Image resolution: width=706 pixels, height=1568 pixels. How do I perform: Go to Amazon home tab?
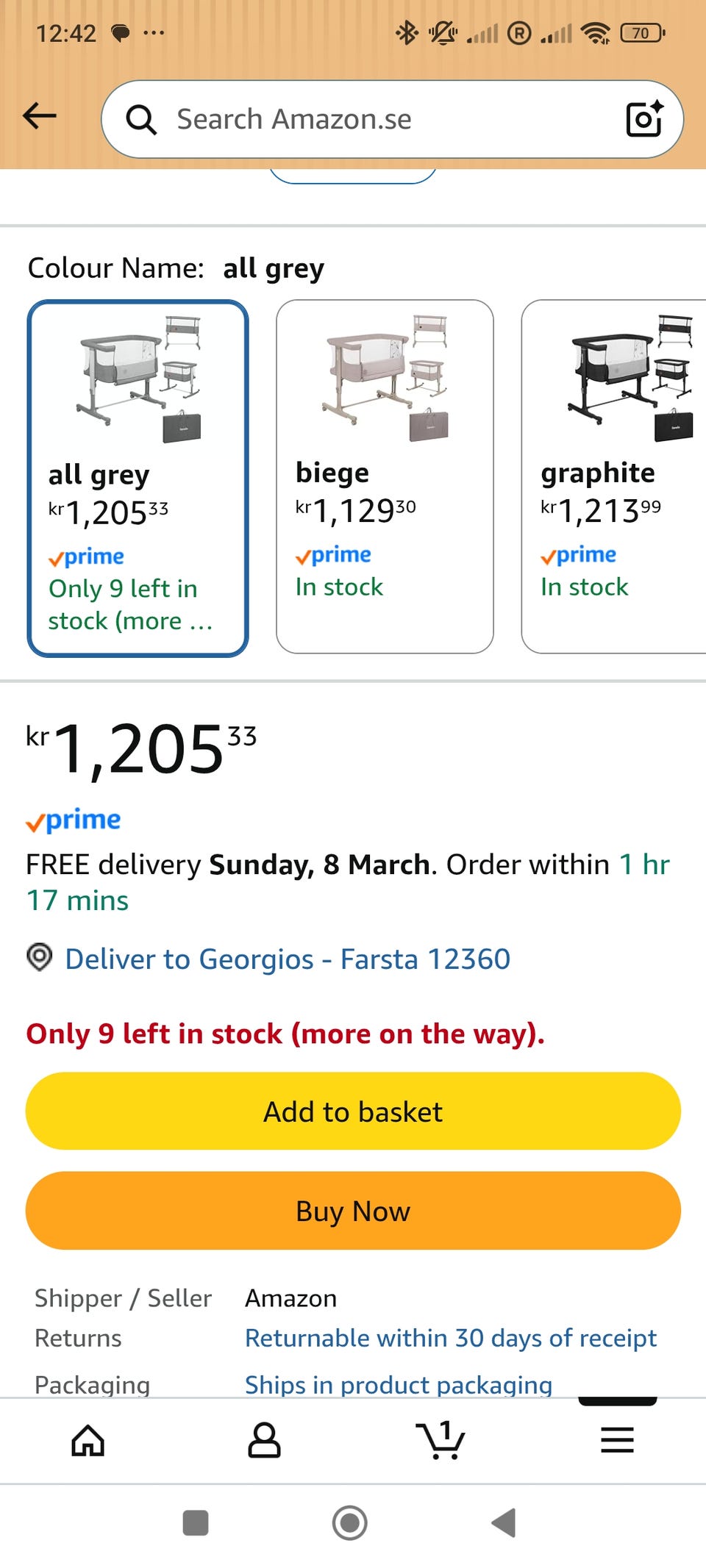click(88, 1440)
